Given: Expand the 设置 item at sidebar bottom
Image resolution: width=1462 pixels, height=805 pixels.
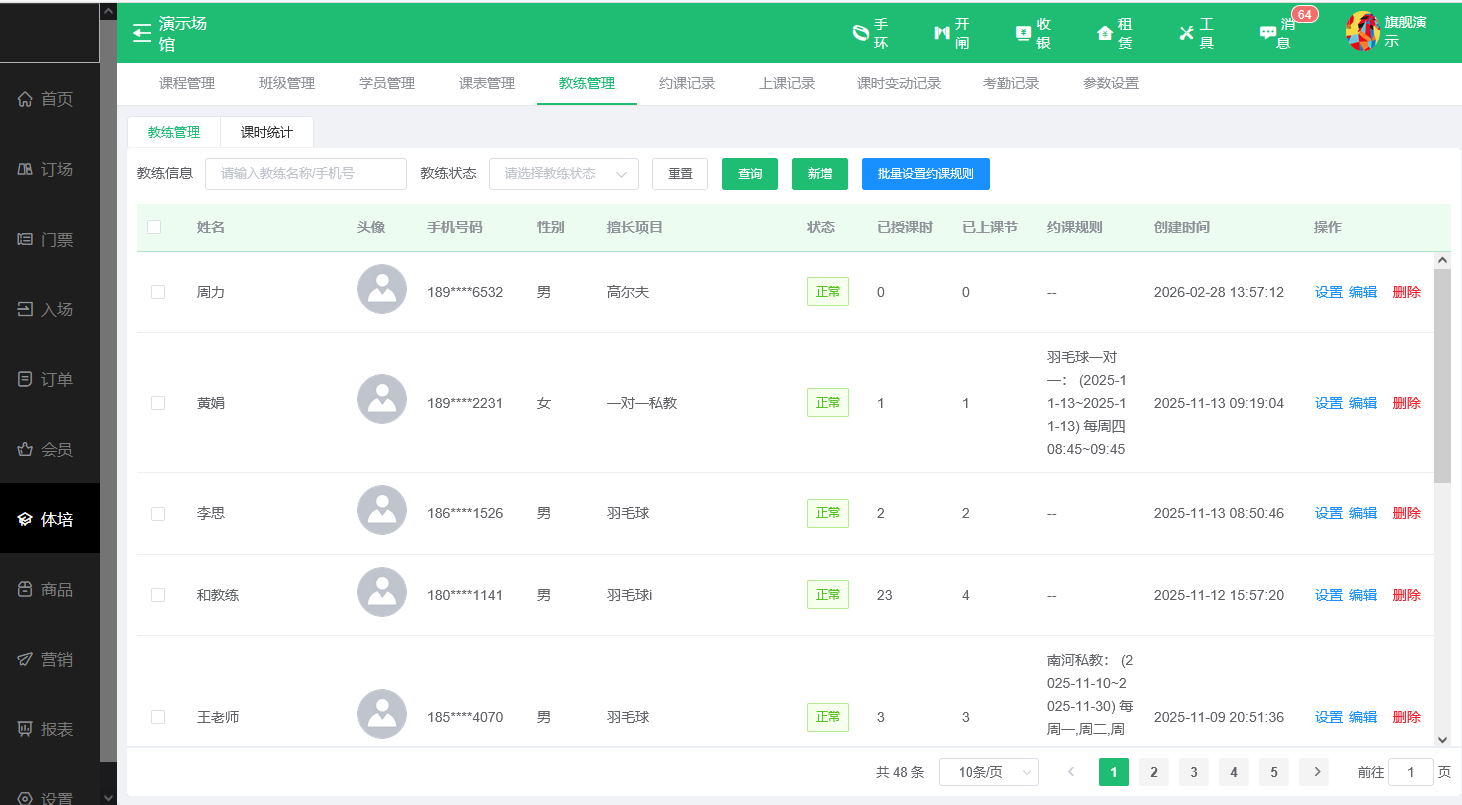Looking at the screenshot, I should (50, 795).
